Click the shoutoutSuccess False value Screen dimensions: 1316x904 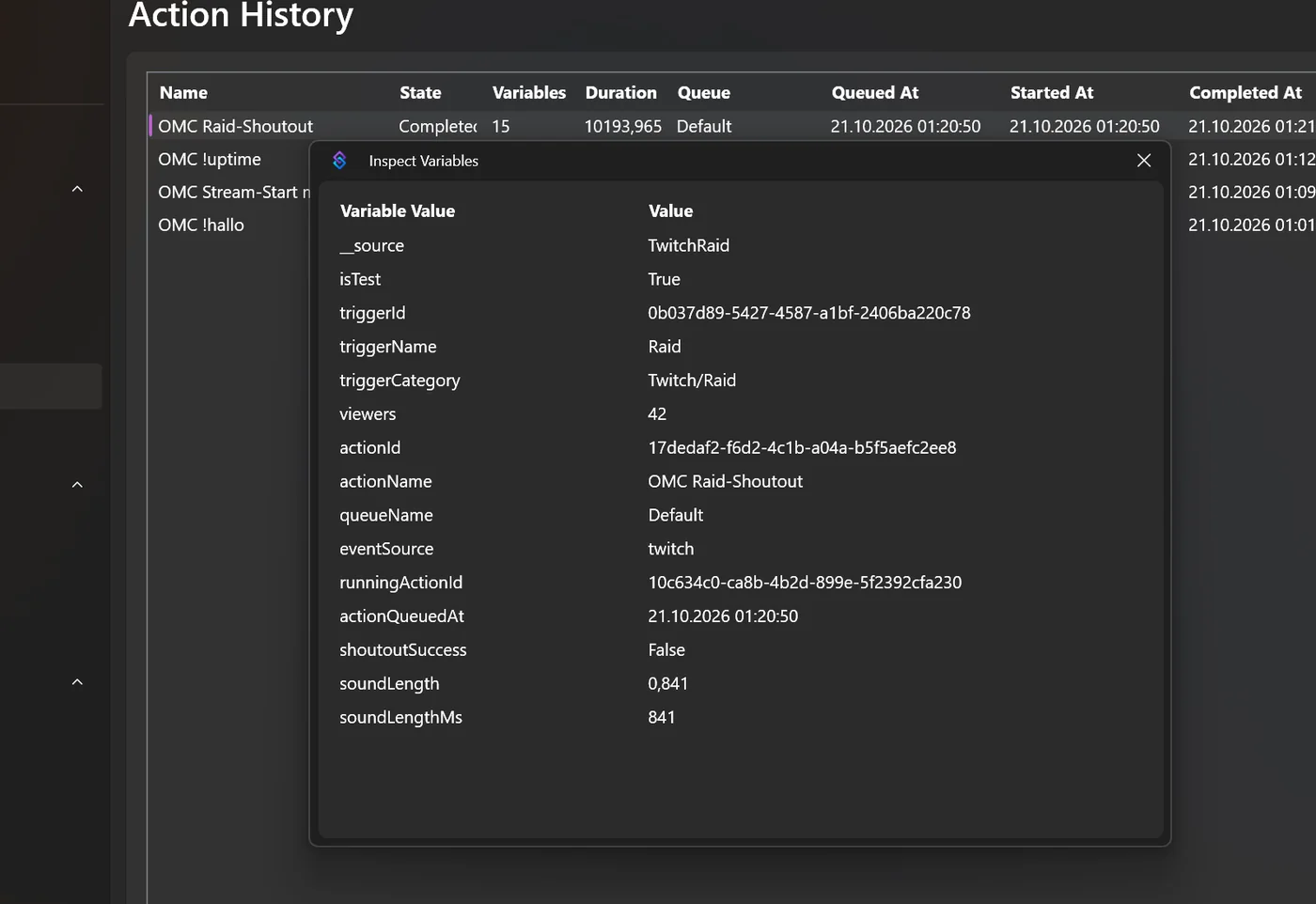(x=666, y=650)
